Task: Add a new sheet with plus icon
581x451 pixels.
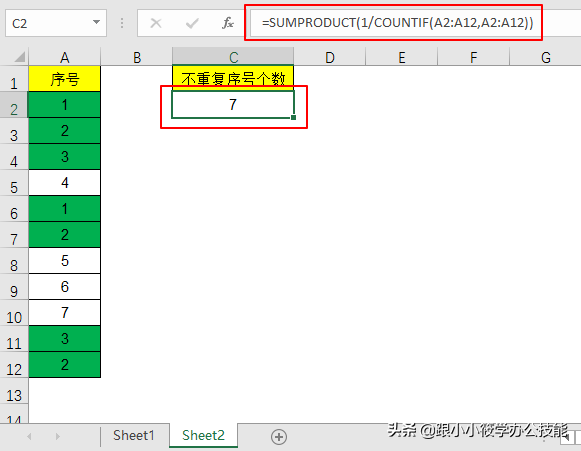Action: pos(279,437)
